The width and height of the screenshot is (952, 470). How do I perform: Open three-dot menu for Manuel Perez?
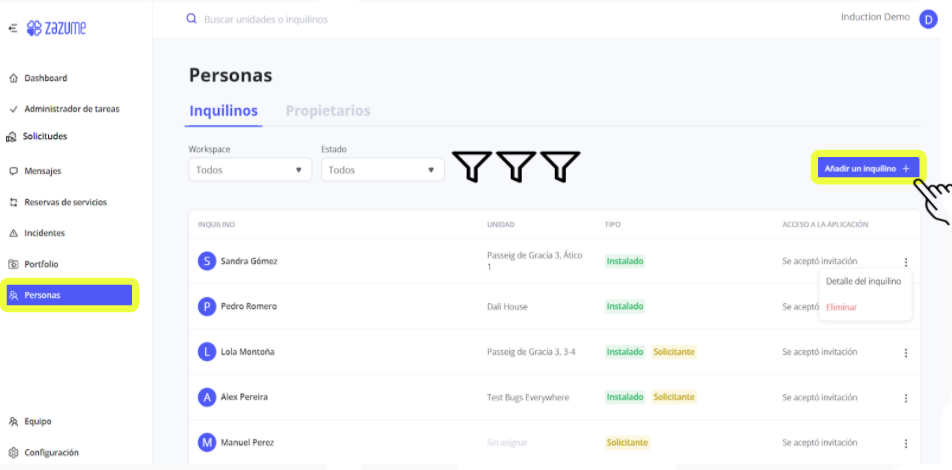(x=905, y=443)
